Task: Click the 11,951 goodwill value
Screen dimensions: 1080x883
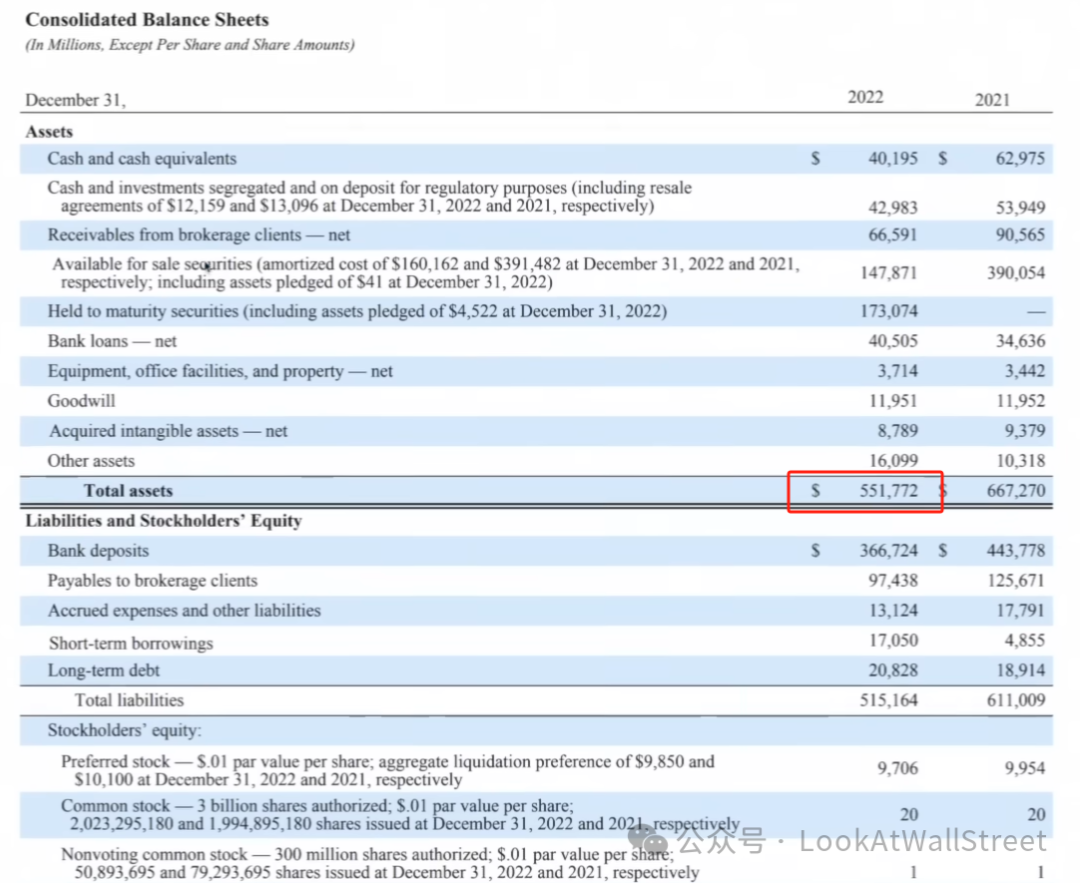Action: tap(893, 401)
